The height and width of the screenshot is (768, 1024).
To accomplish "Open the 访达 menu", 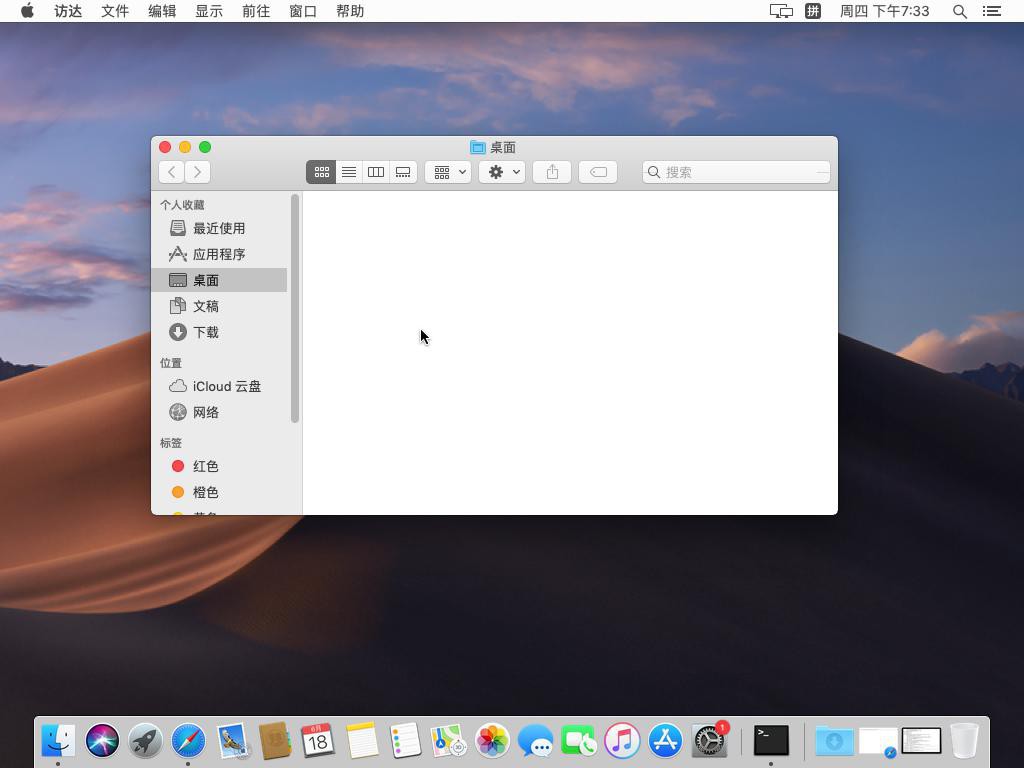I will [x=68, y=11].
